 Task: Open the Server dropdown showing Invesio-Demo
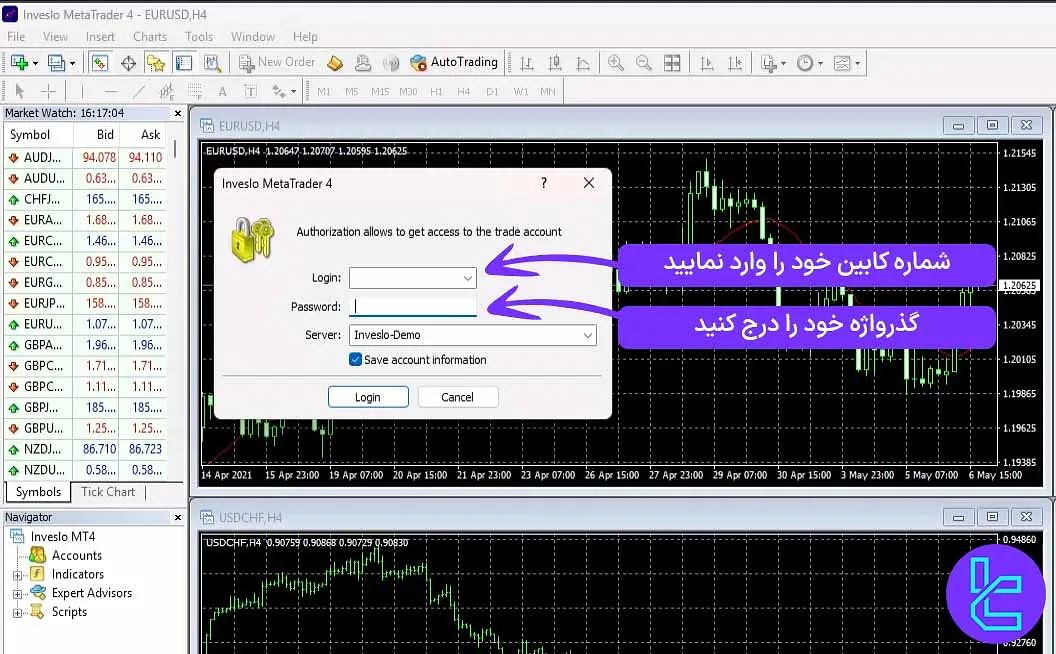[588, 335]
